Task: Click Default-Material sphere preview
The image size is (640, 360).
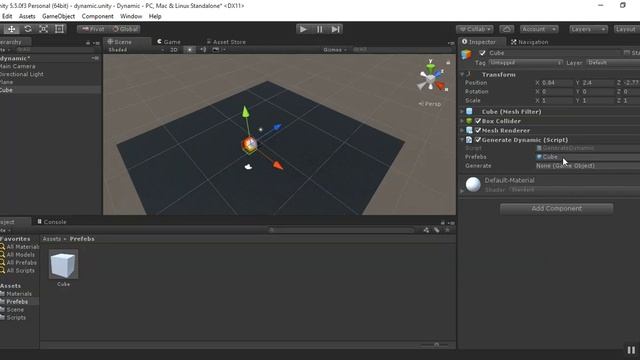Action: 473,184
